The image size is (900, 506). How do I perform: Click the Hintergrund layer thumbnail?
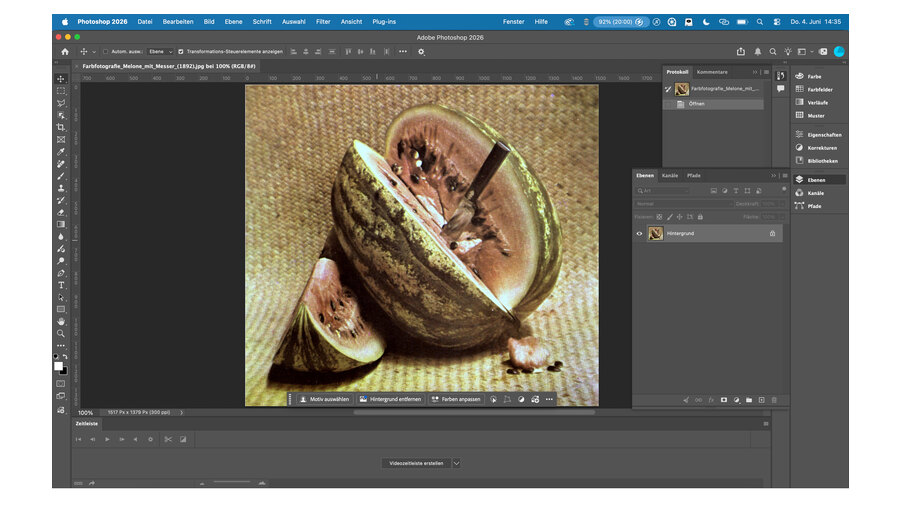click(x=655, y=233)
